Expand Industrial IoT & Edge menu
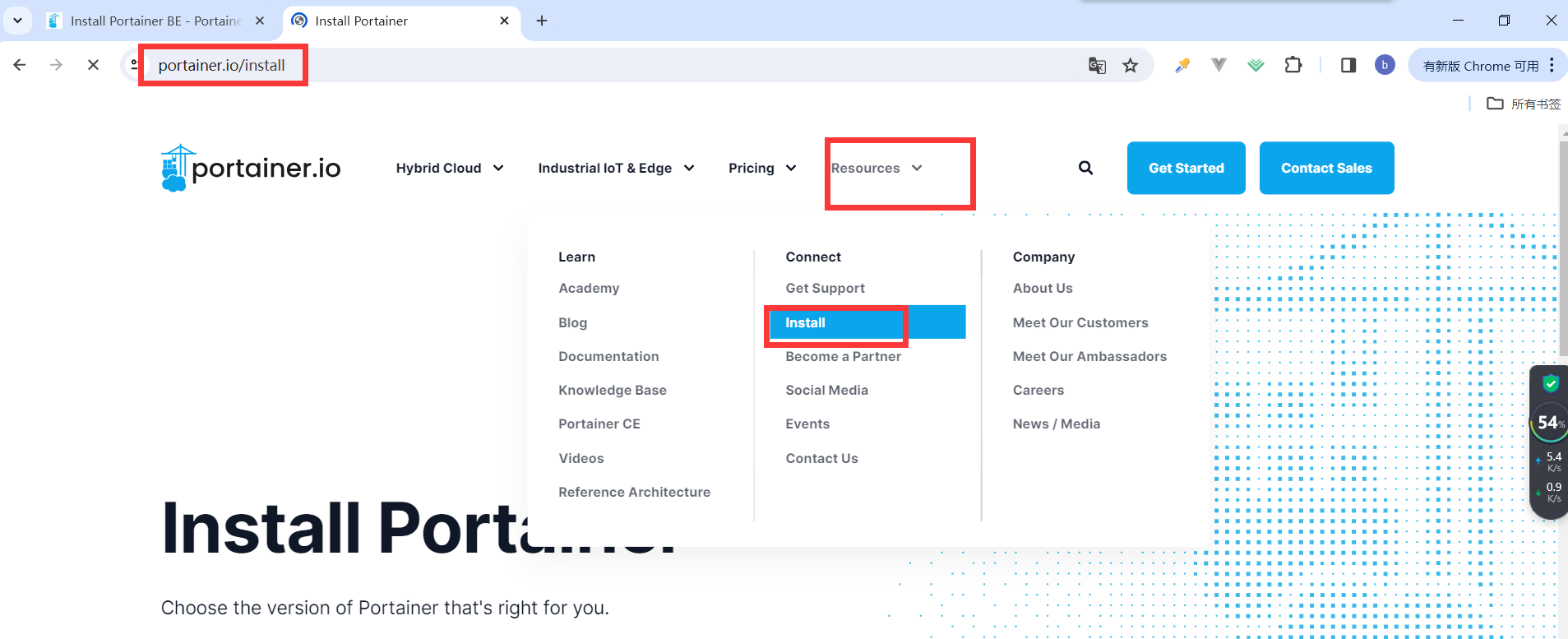 pos(617,168)
